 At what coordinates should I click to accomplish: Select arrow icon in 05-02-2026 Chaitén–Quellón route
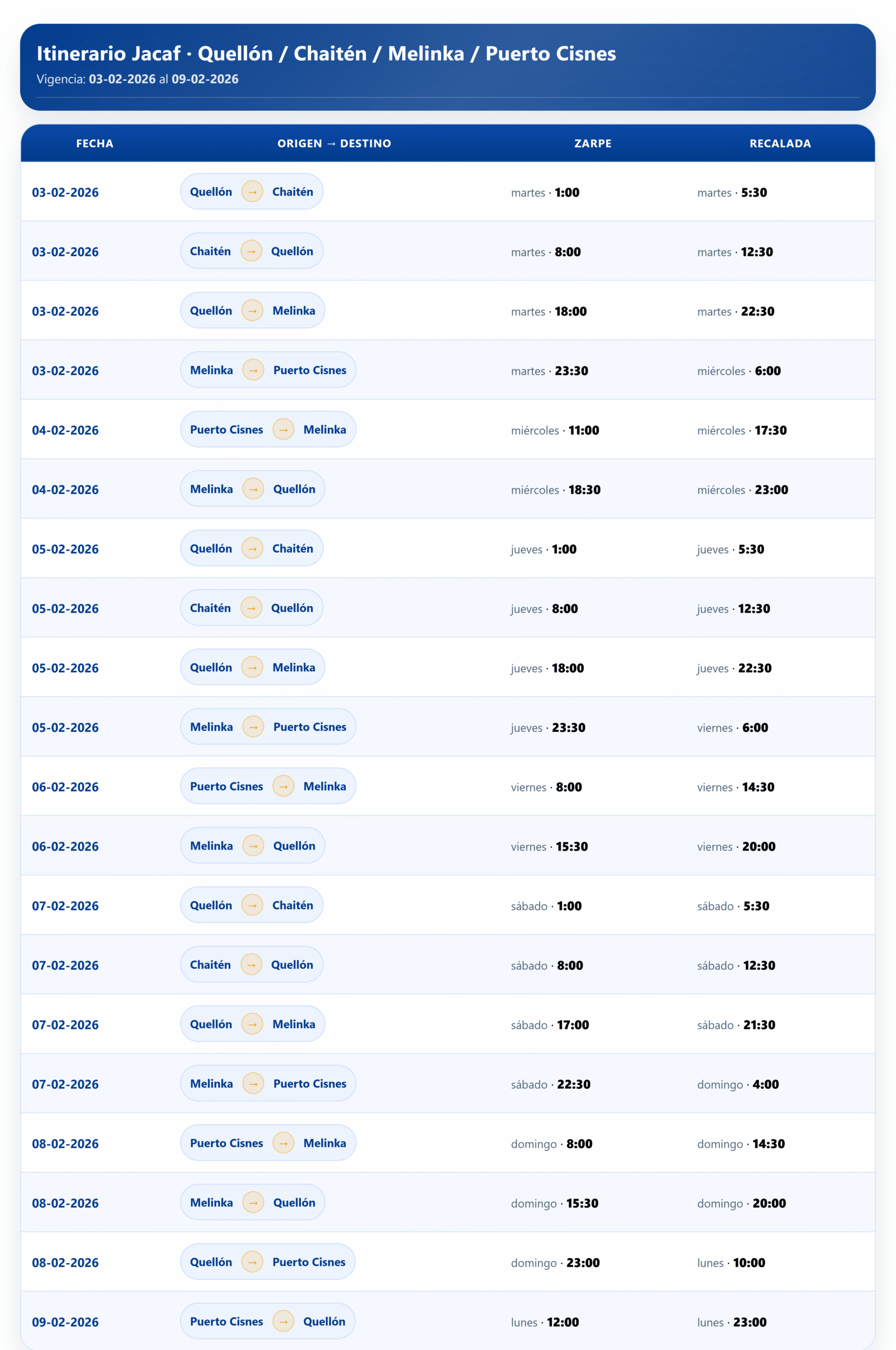[x=251, y=608]
